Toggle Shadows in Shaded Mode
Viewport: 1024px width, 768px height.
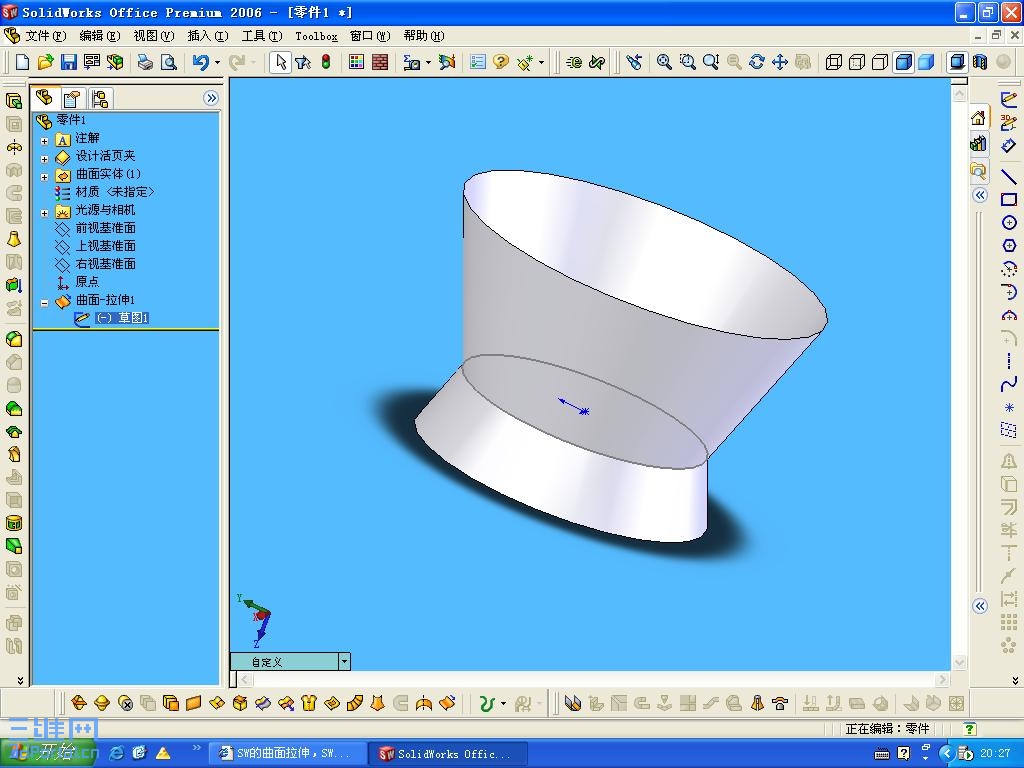click(x=957, y=62)
